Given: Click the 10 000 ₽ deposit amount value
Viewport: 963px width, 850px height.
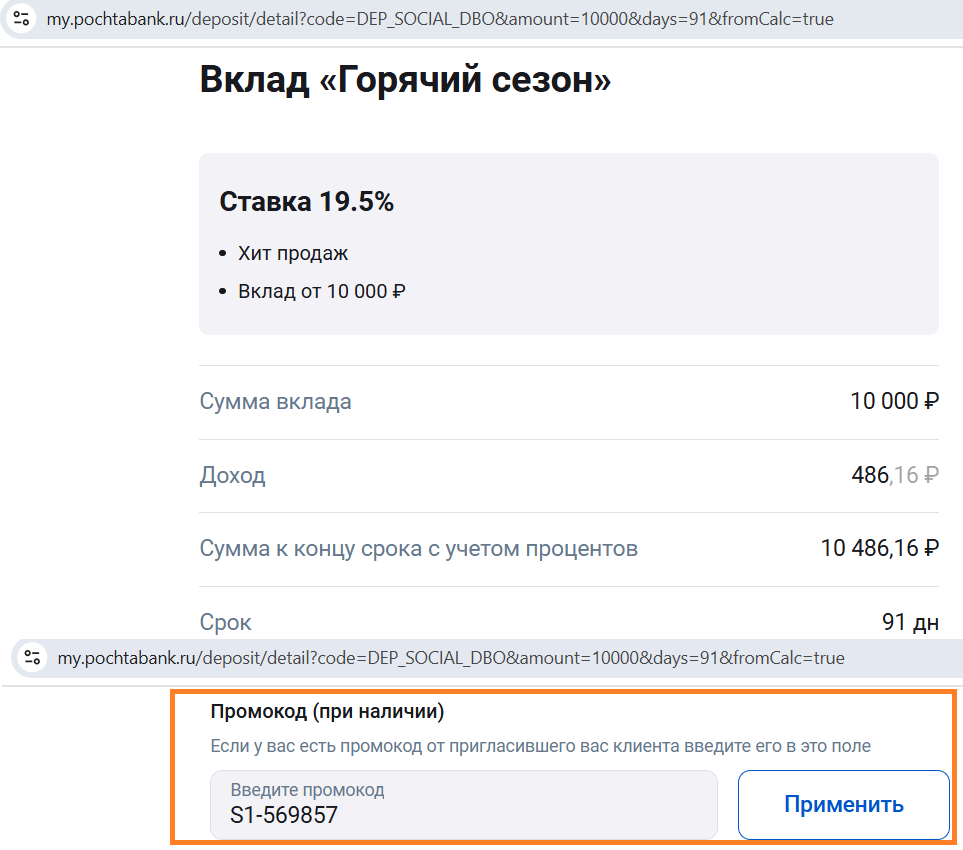Looking at the screenshot, I should point(894,401).
